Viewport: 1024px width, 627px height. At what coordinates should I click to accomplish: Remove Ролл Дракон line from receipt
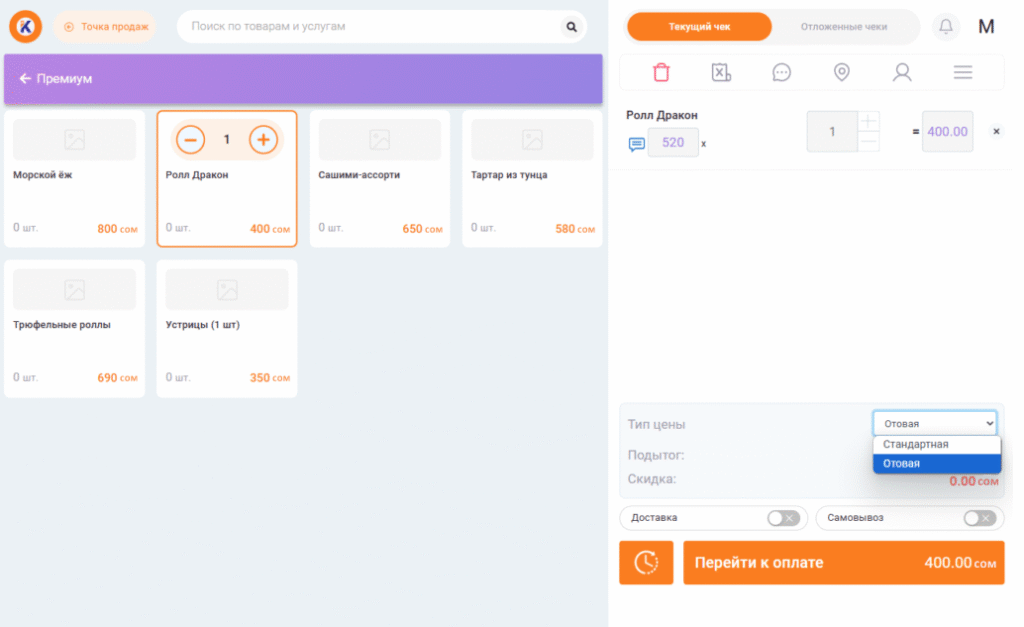pos(996,131)
